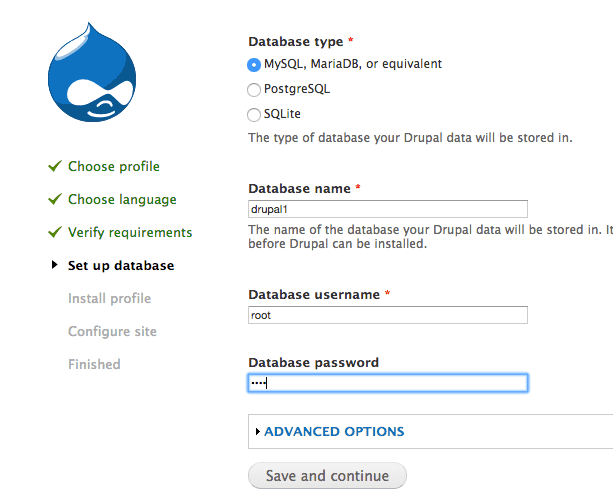Image resolution: width=613 pixels, height=494 pixels.
Task: Click the Configure site step
Action: pyautogui.click(x=112, y=331)
